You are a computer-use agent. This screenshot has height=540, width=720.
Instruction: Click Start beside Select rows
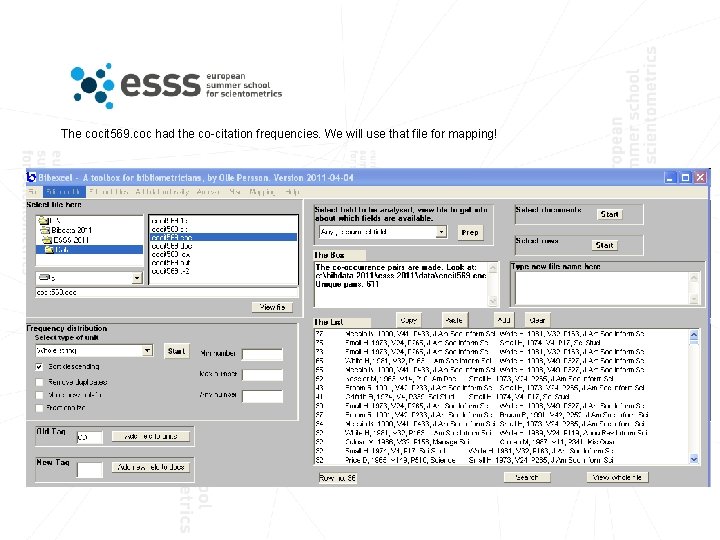[604, 245]
